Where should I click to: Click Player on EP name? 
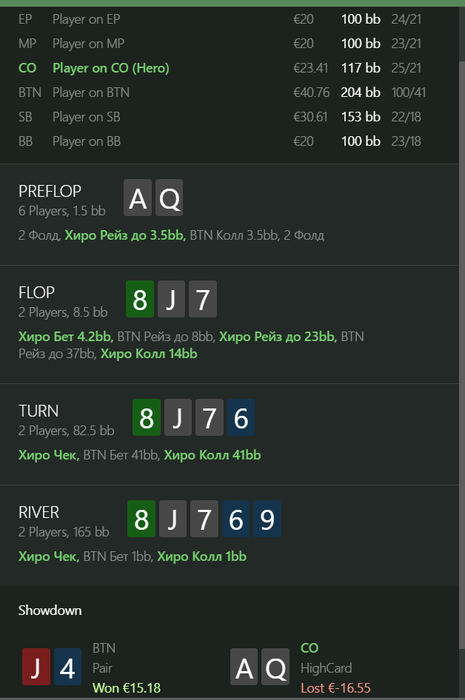pos(86,19)
